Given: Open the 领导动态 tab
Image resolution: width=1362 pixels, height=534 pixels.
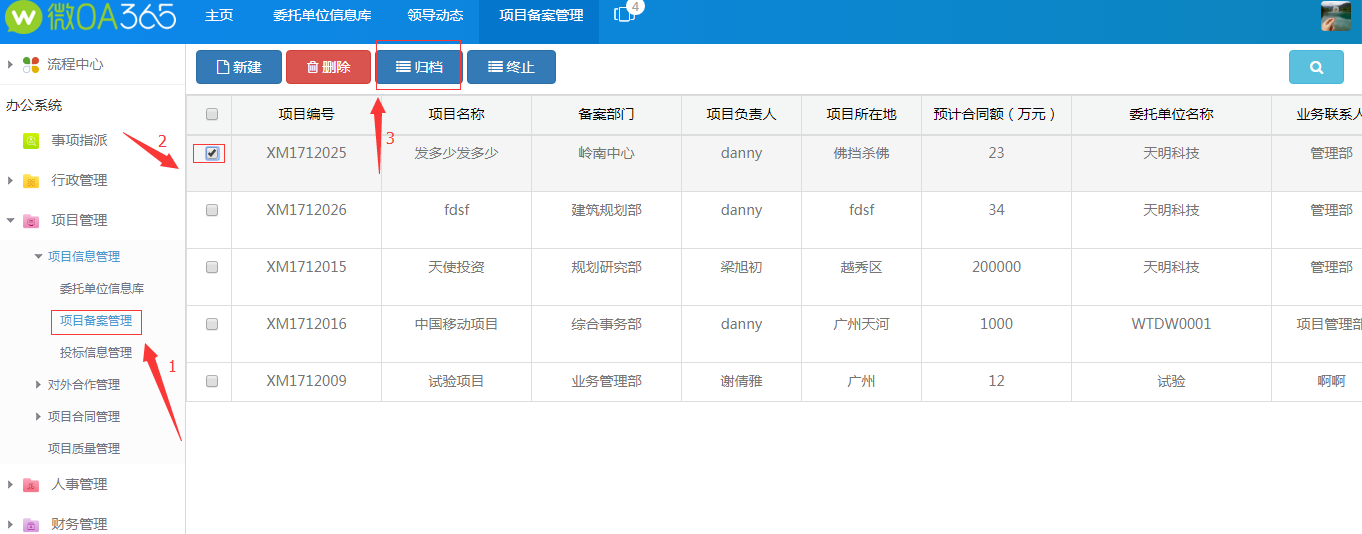Looking at the screenshot, I should [435, 16].
